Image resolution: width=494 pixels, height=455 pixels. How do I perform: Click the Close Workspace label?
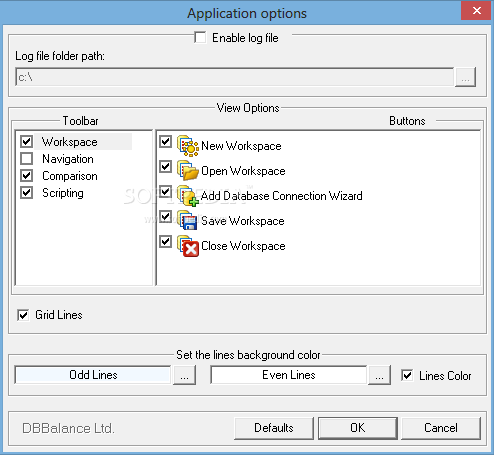point(243,246)
